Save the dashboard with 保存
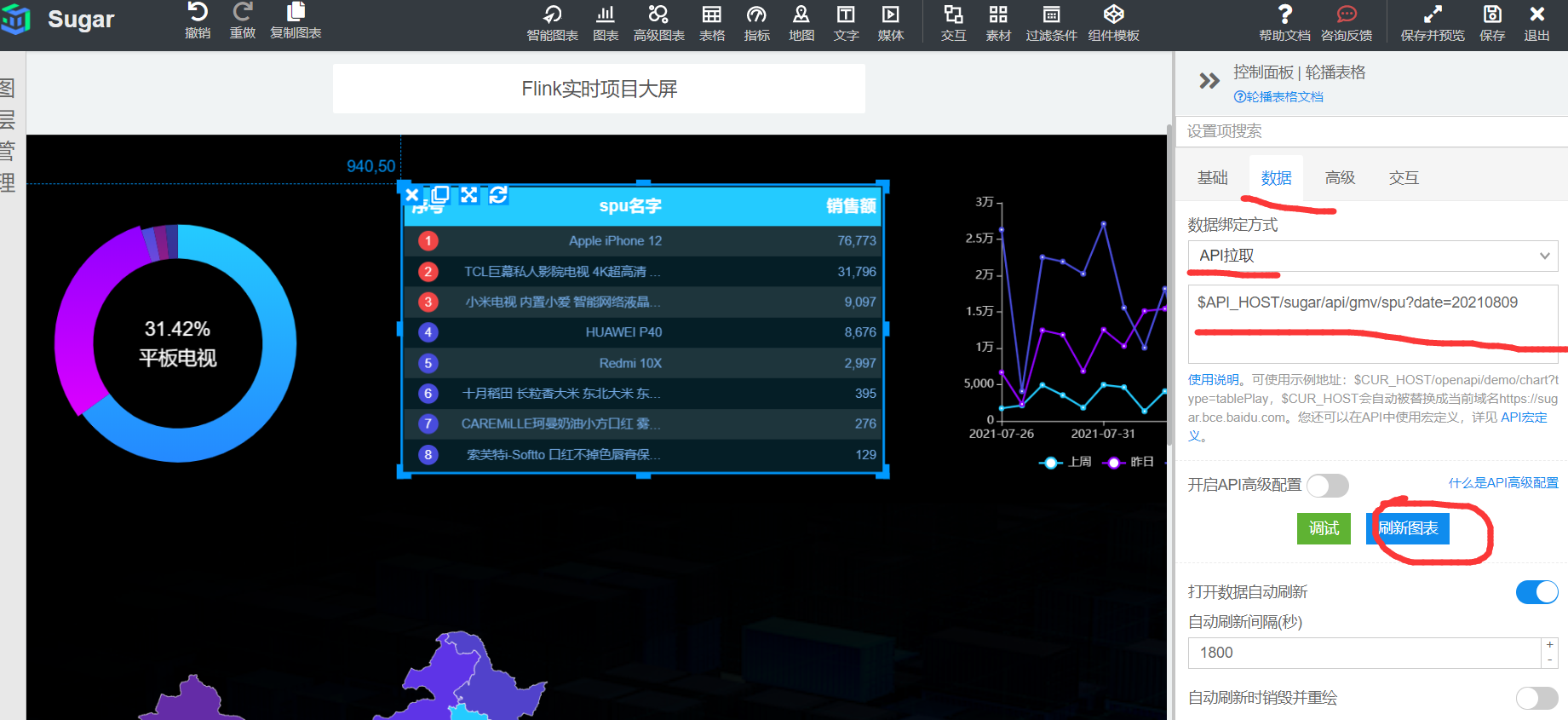The width and height of the screenshot is (1568, 720). 1492,23
